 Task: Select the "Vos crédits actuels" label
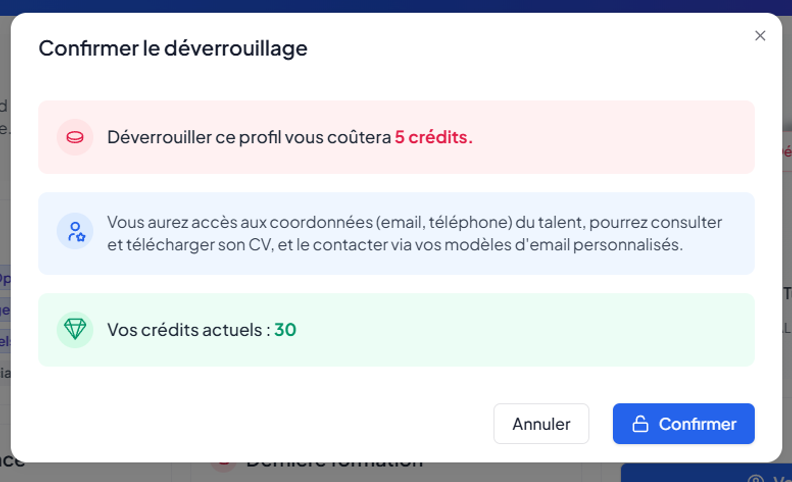188,329
